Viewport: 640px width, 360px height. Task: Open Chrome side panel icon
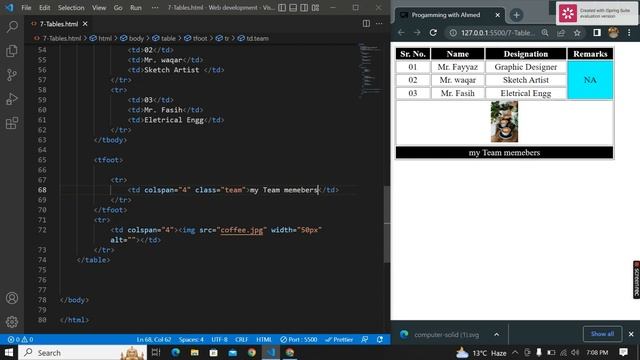[x=597, y=33]
